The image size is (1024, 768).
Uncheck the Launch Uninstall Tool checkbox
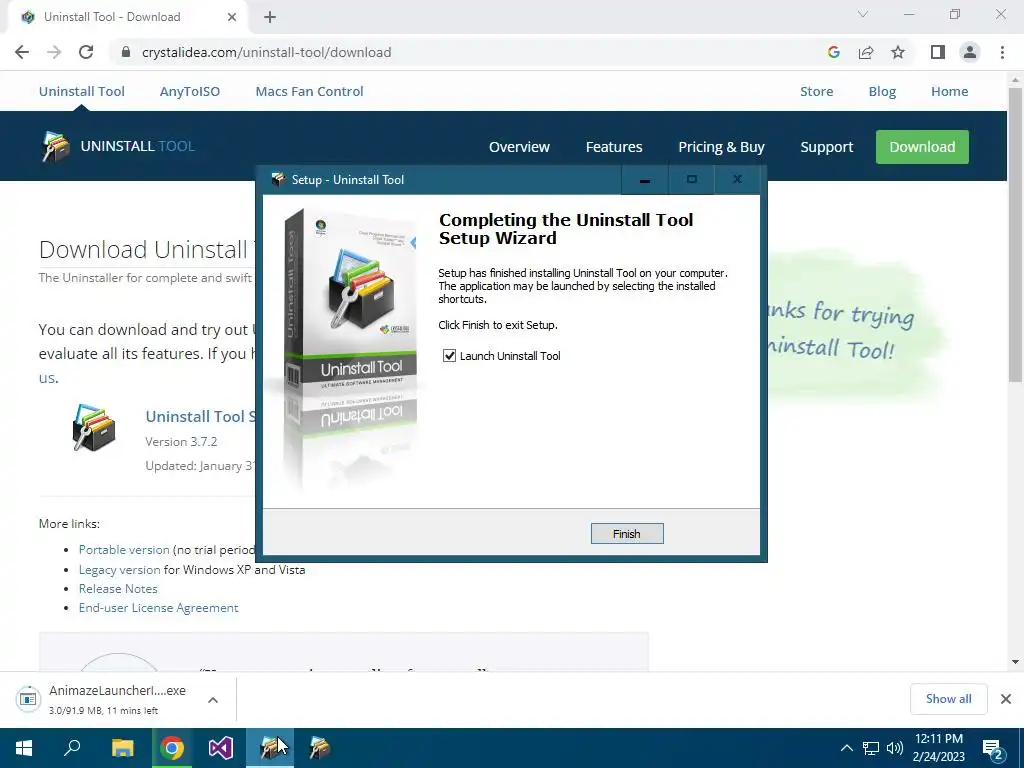coord(449,356)
